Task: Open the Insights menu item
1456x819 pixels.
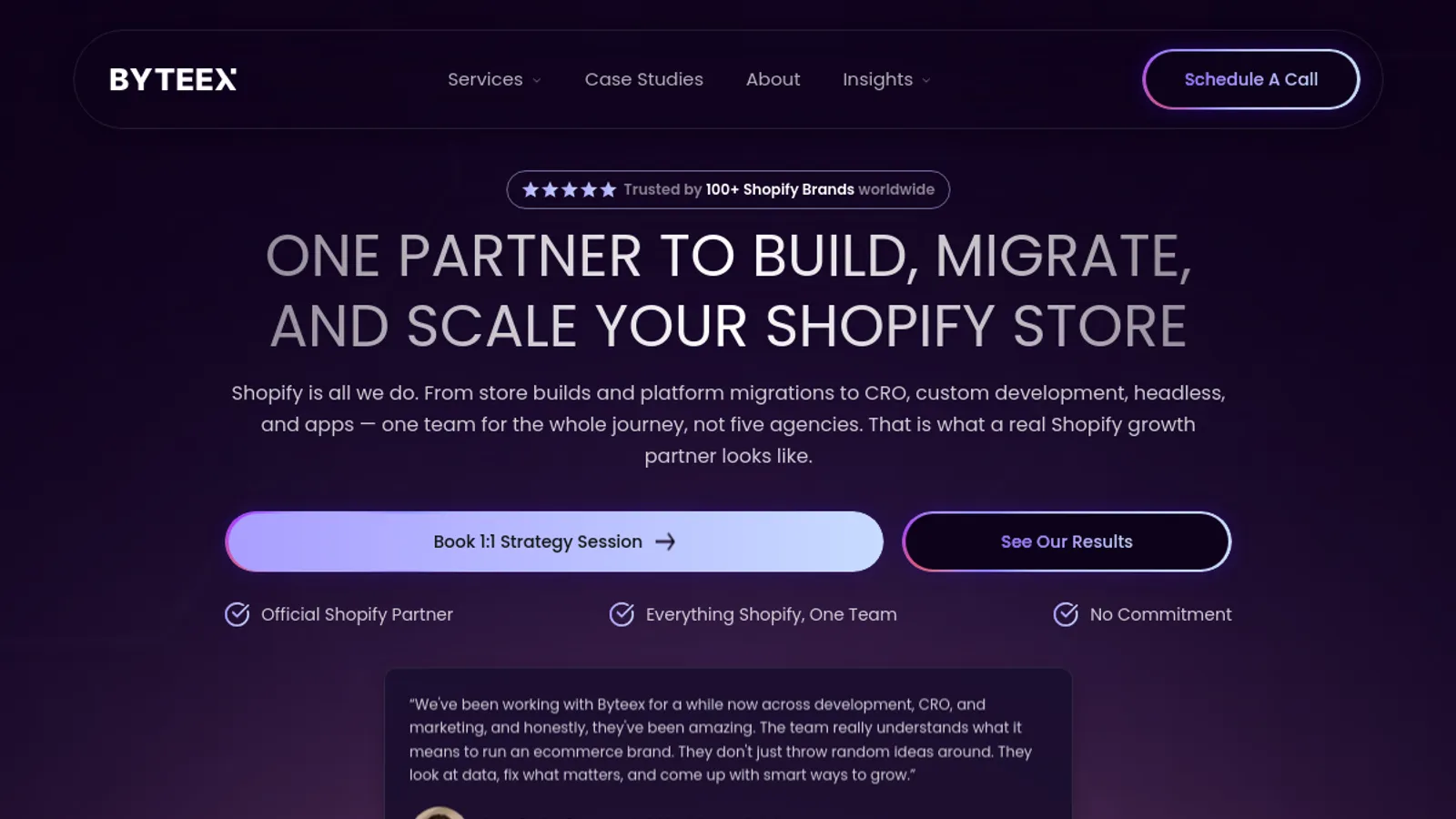Action: [x=877, y=79]
